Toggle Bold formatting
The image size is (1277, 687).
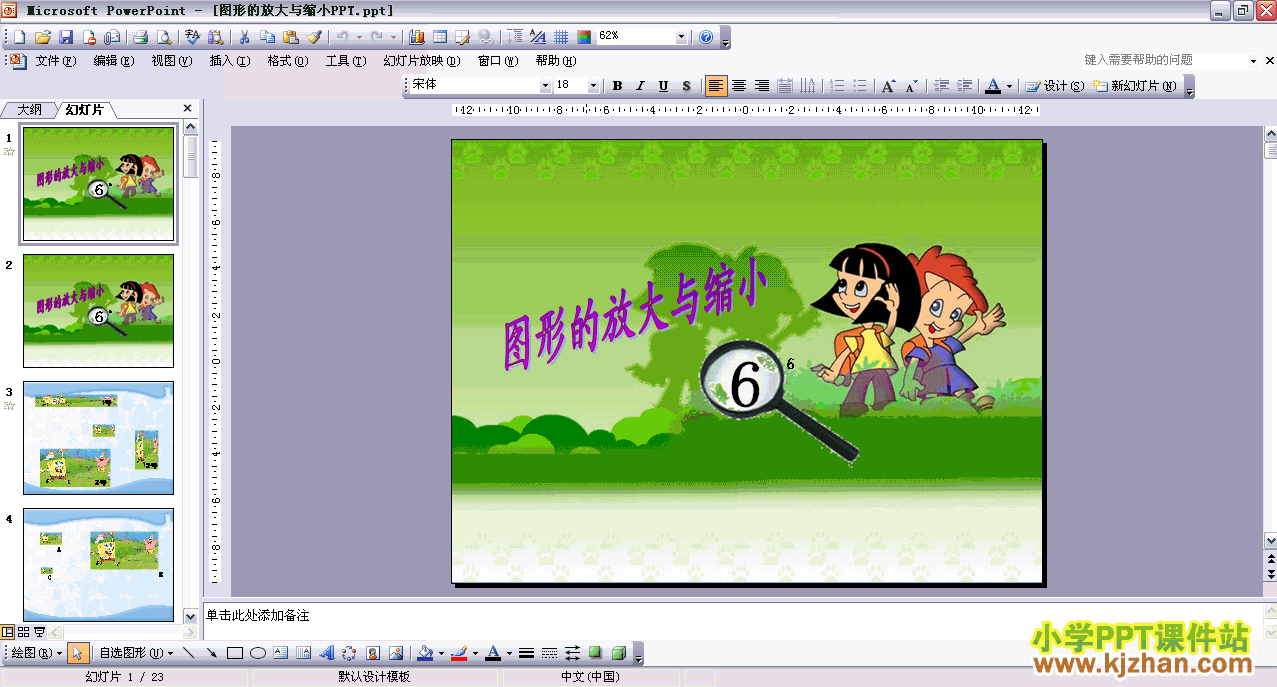click(x=617, y=85)
